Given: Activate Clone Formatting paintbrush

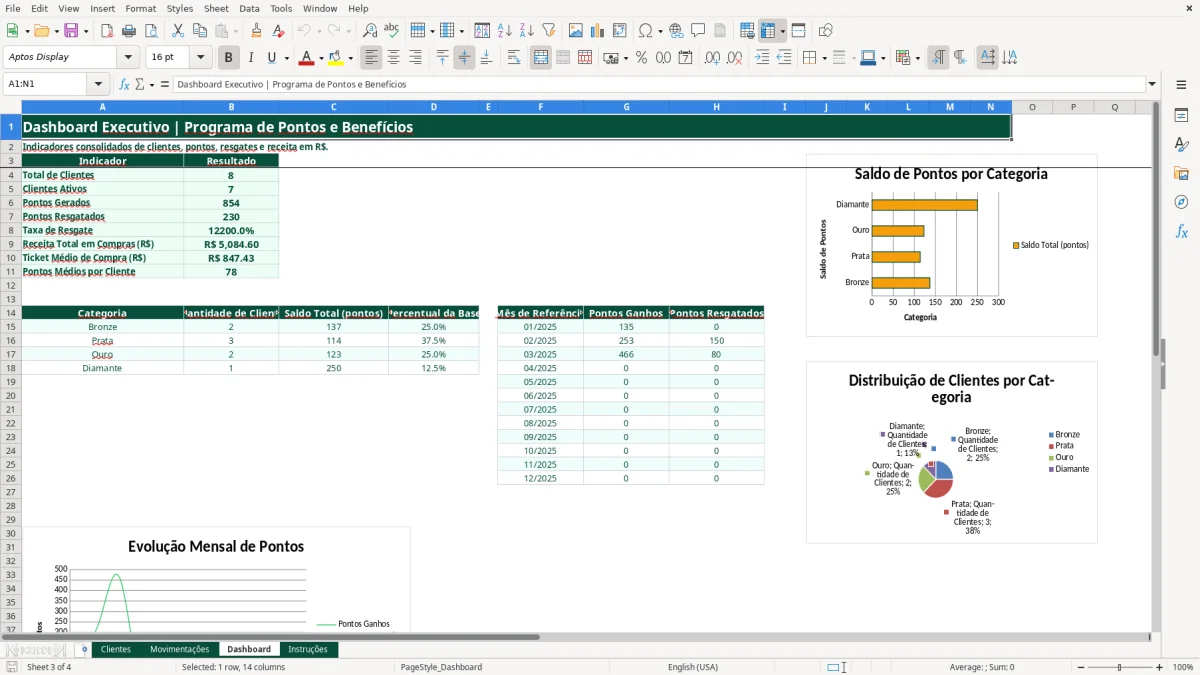Looking at the screenshot, I should click(257, 31).
